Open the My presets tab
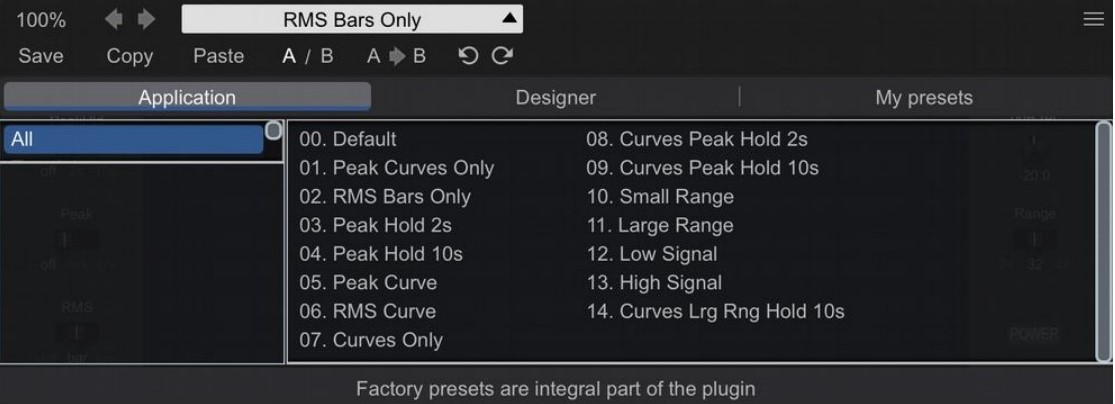Viewport: 1115px width, 404px height. click(x=923, y=97)
